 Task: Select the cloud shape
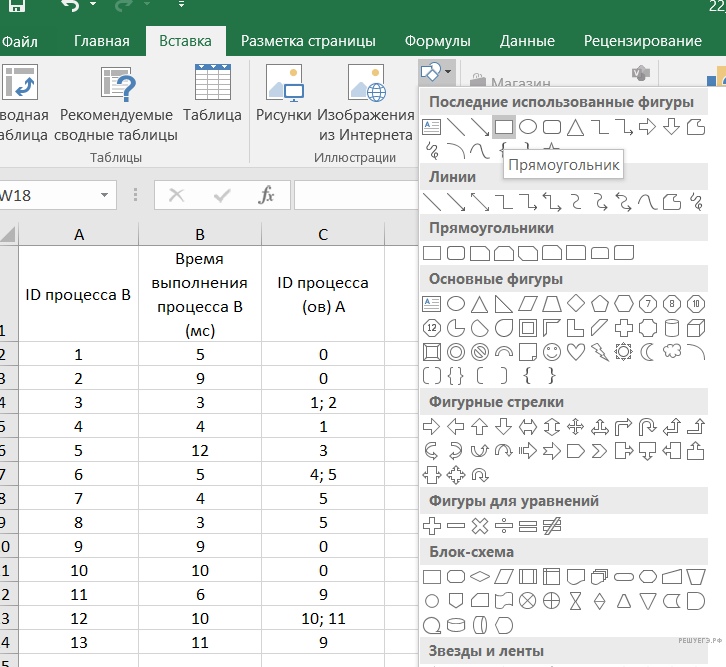click(x=672, y=351)
